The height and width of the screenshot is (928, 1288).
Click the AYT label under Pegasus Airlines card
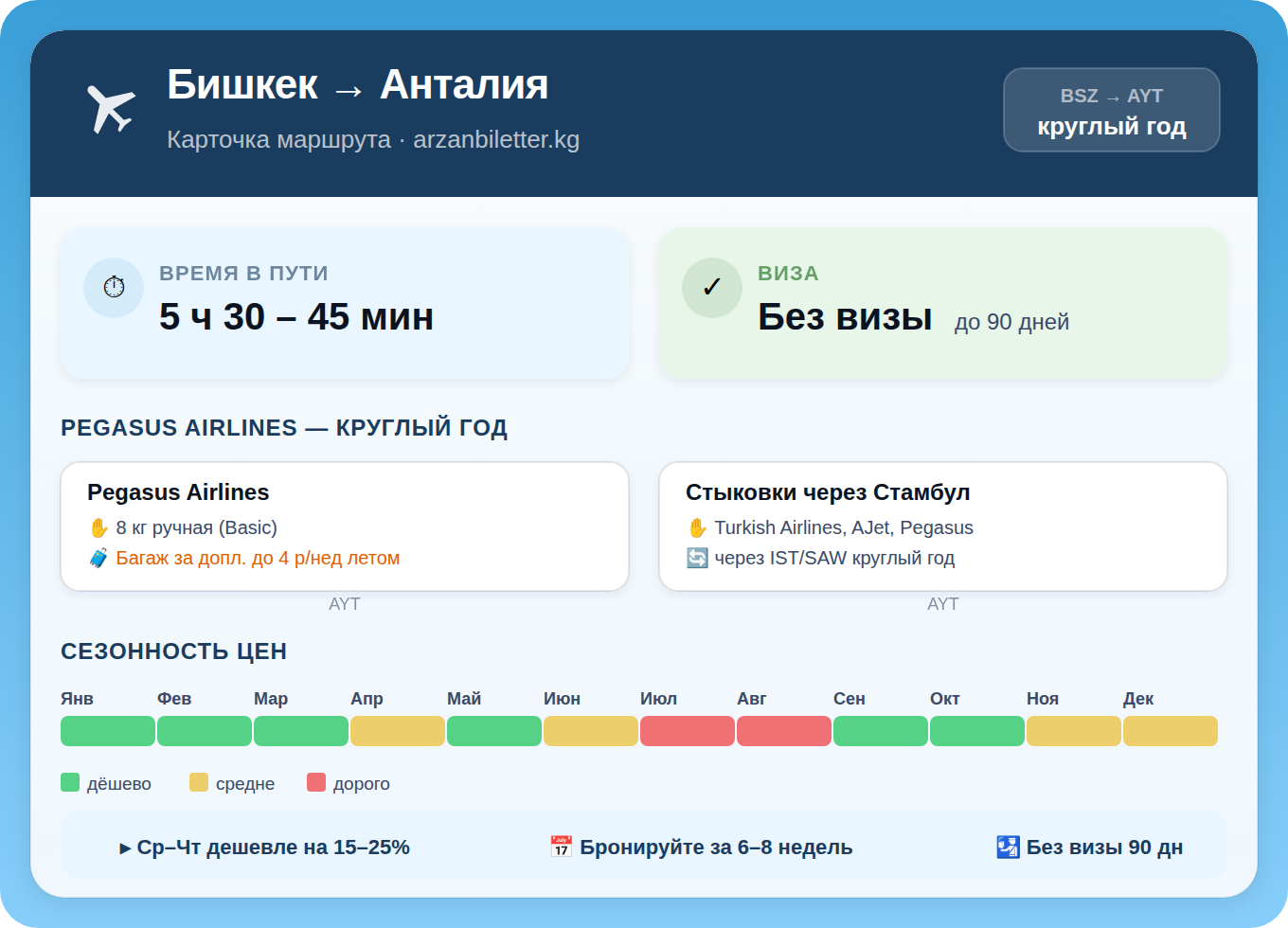pos(345,603)
